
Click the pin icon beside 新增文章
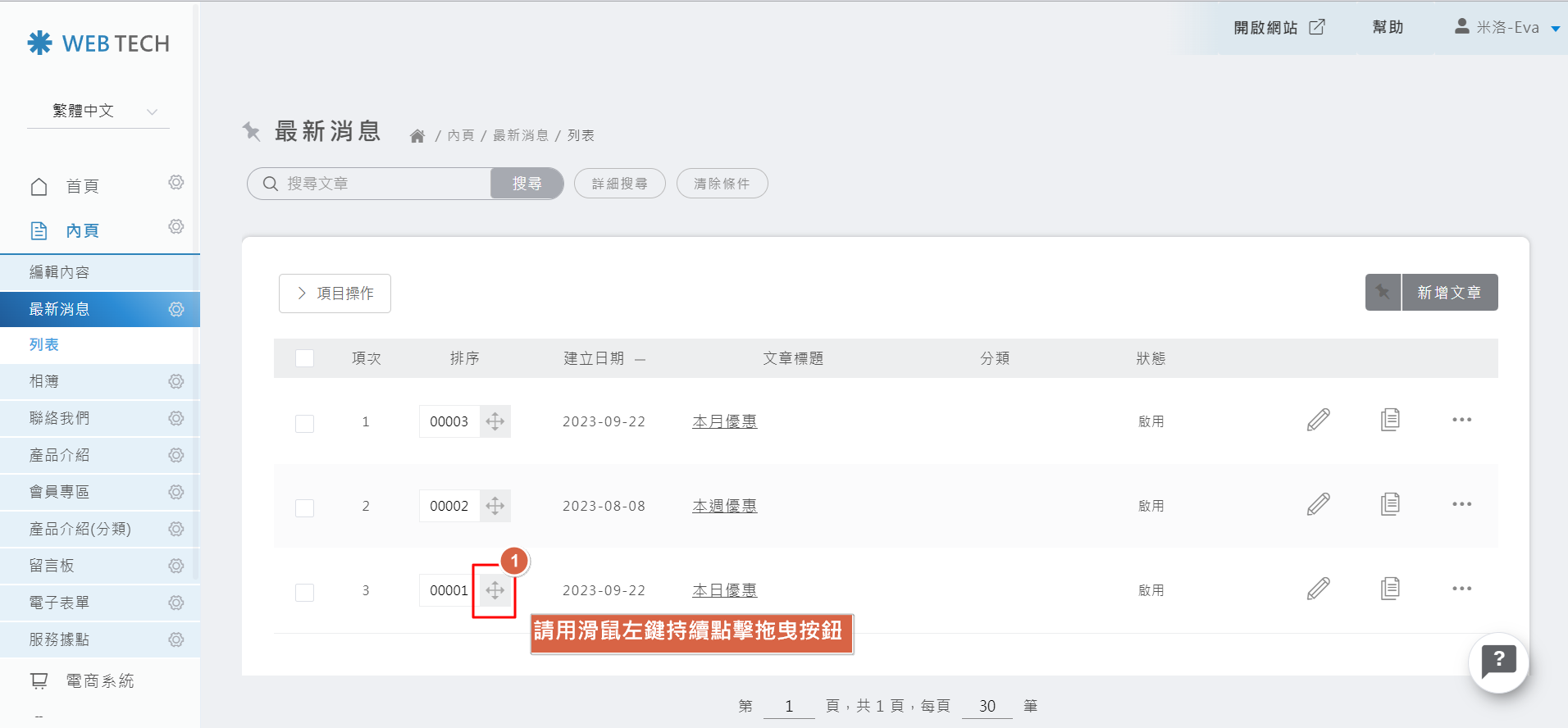tap(1383, 293)
